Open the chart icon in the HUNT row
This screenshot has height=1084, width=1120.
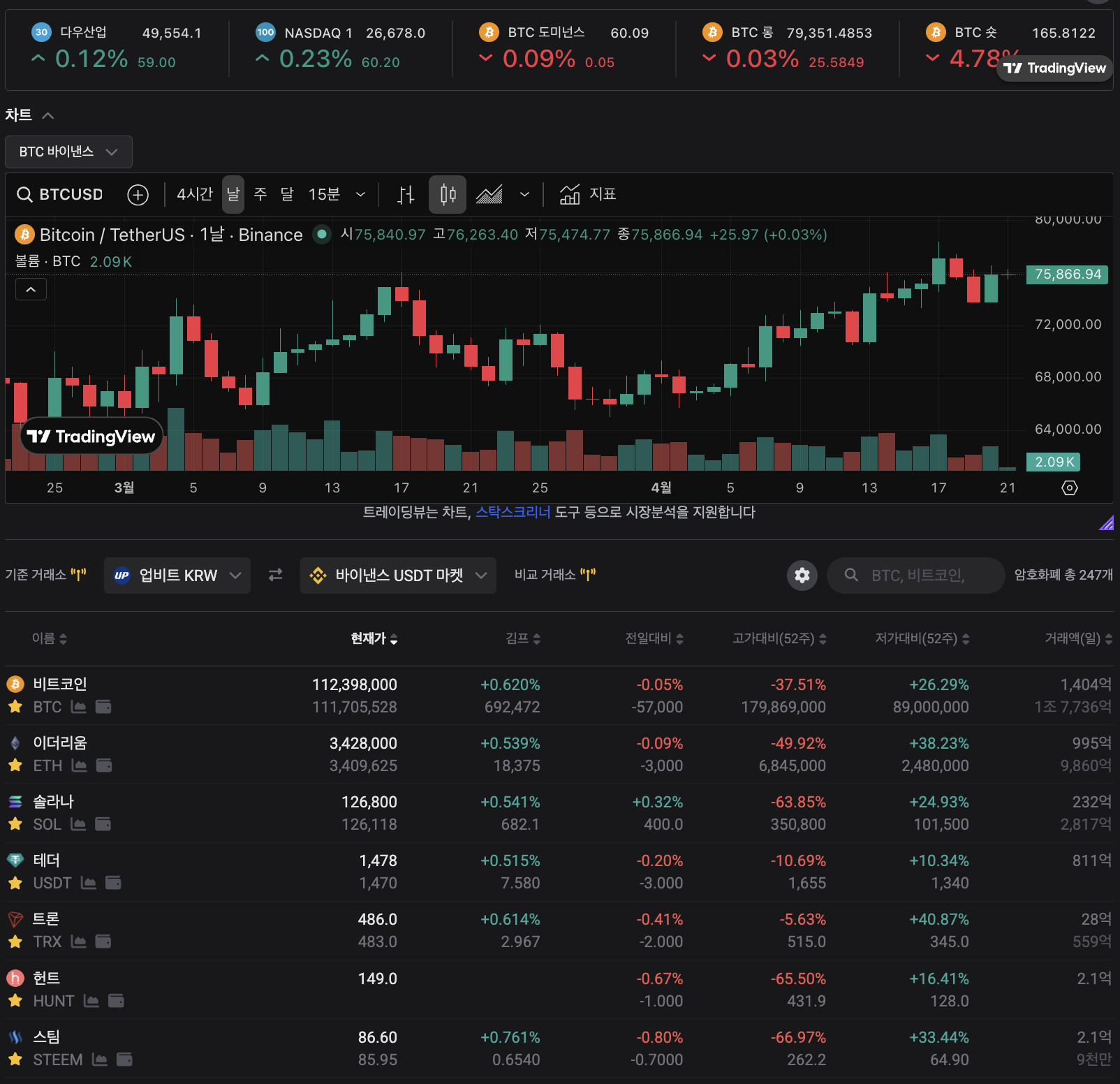(91, 1001)
